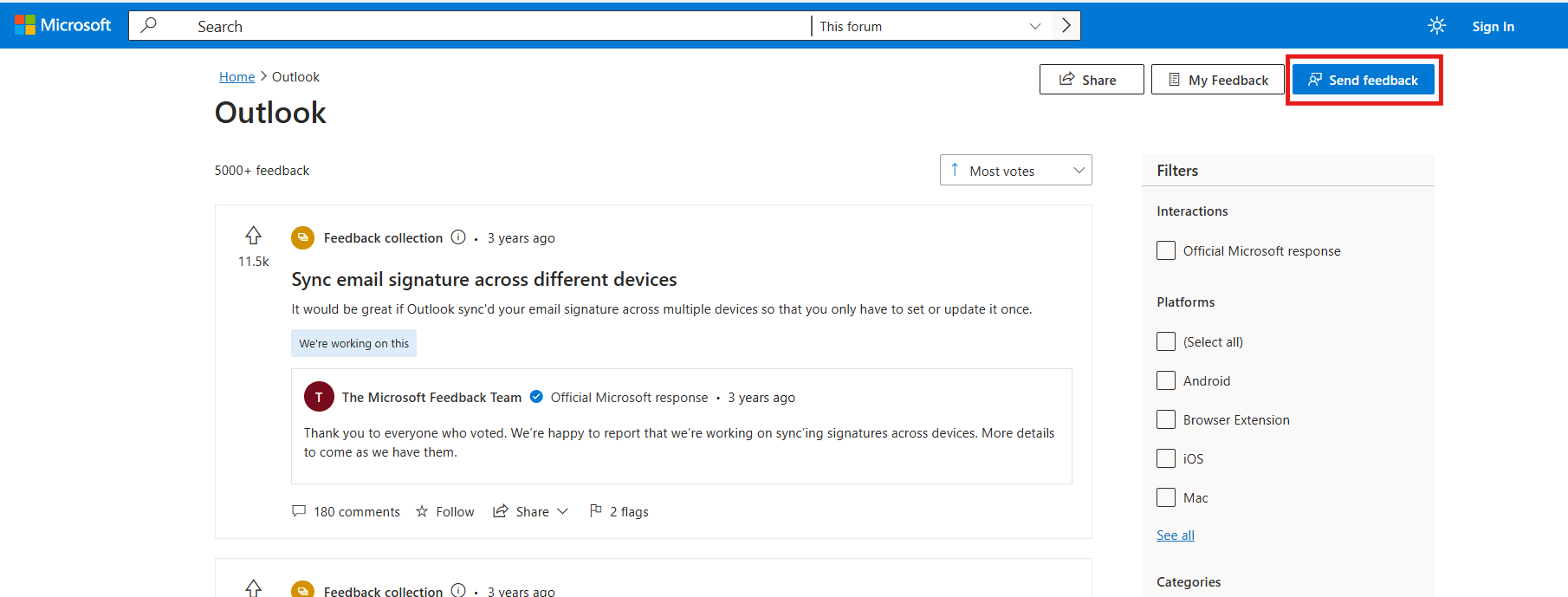Click the Outlook breadcrumb text
1568x597 pixels.
coord(295,76)
